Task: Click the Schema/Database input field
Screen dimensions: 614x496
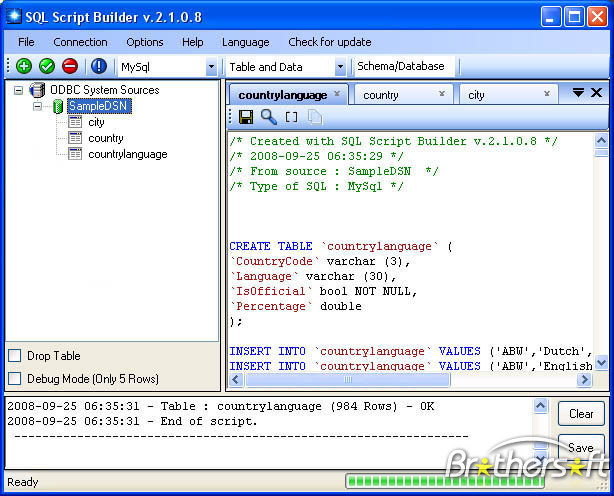Action: (404, 66)
